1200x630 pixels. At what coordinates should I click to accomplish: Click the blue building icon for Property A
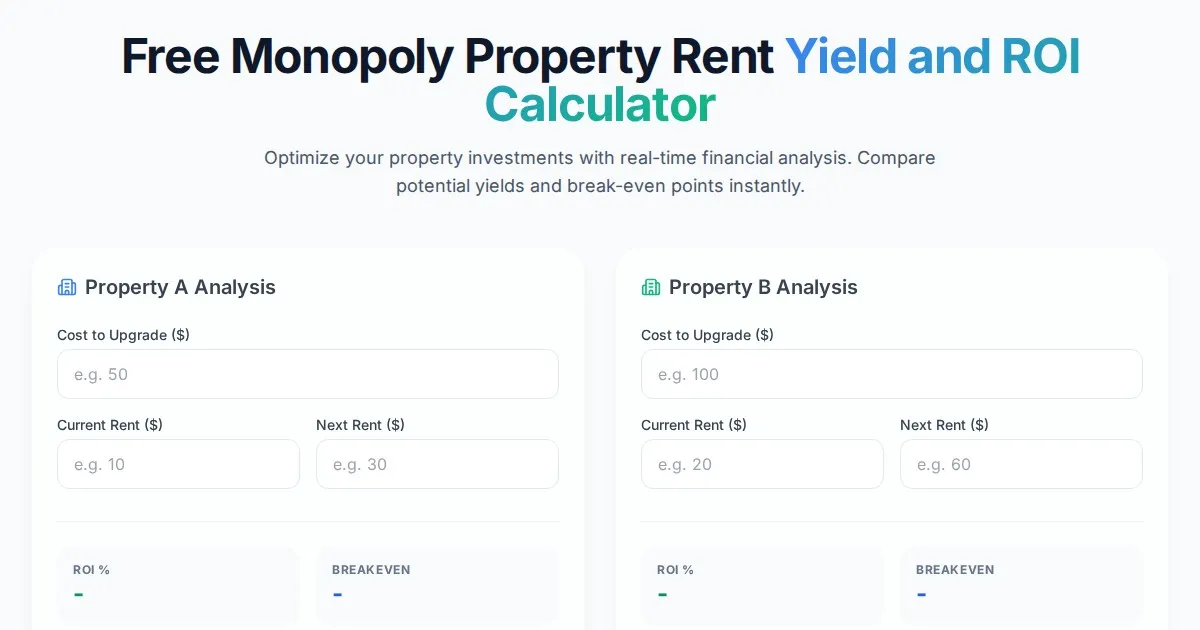pos(67,288)
